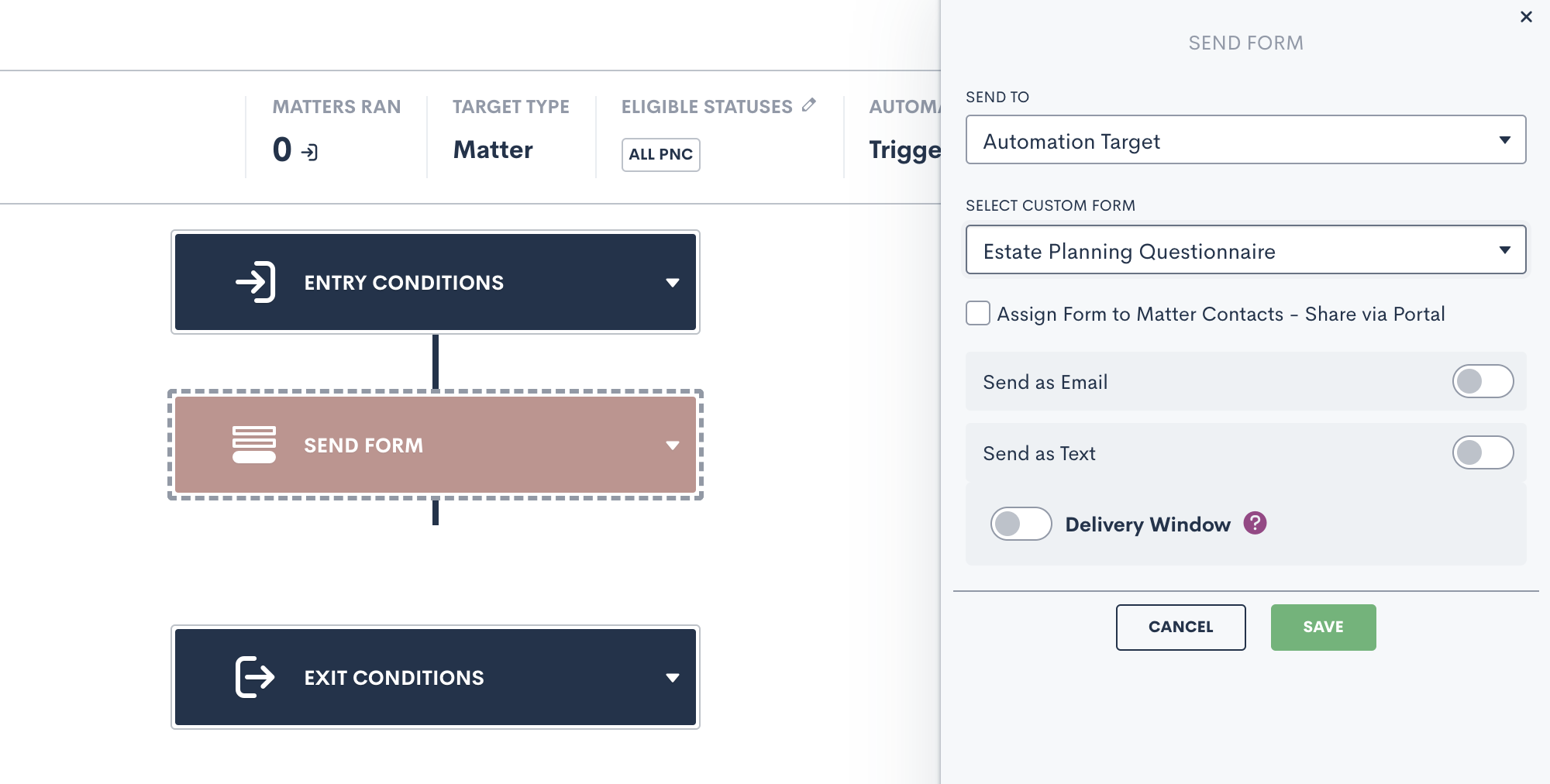The width and height of the screenshot is (1550, 784).
Task: Check Assign Form to Matter Contacts
Action: 978,314
